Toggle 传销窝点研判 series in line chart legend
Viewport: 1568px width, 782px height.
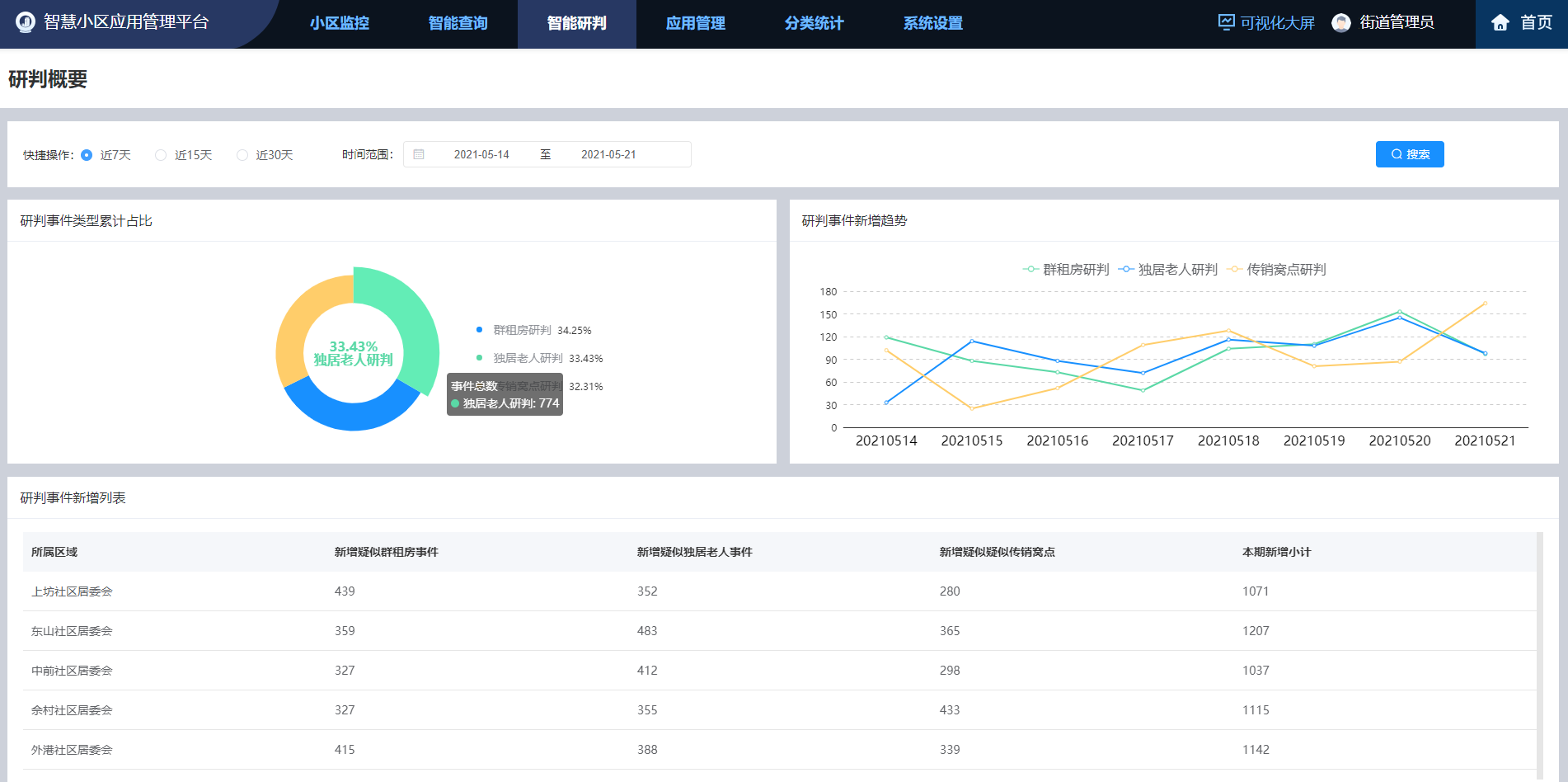tap(1277, 270)
